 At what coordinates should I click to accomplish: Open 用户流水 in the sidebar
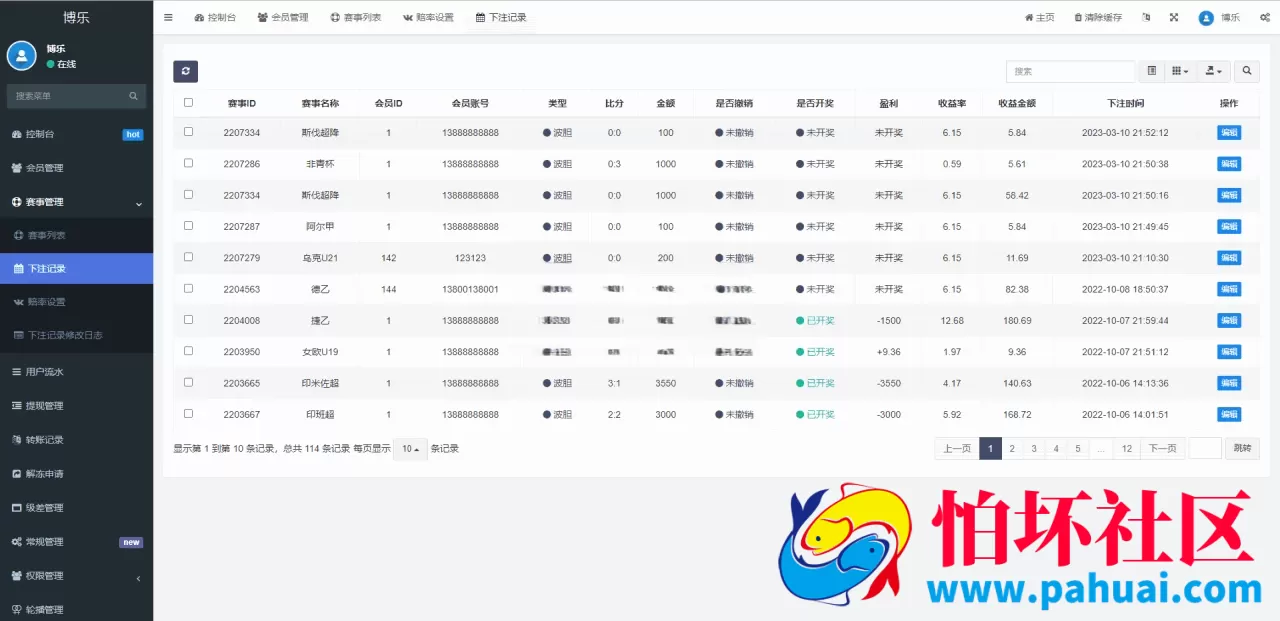(x=76, y=372)
